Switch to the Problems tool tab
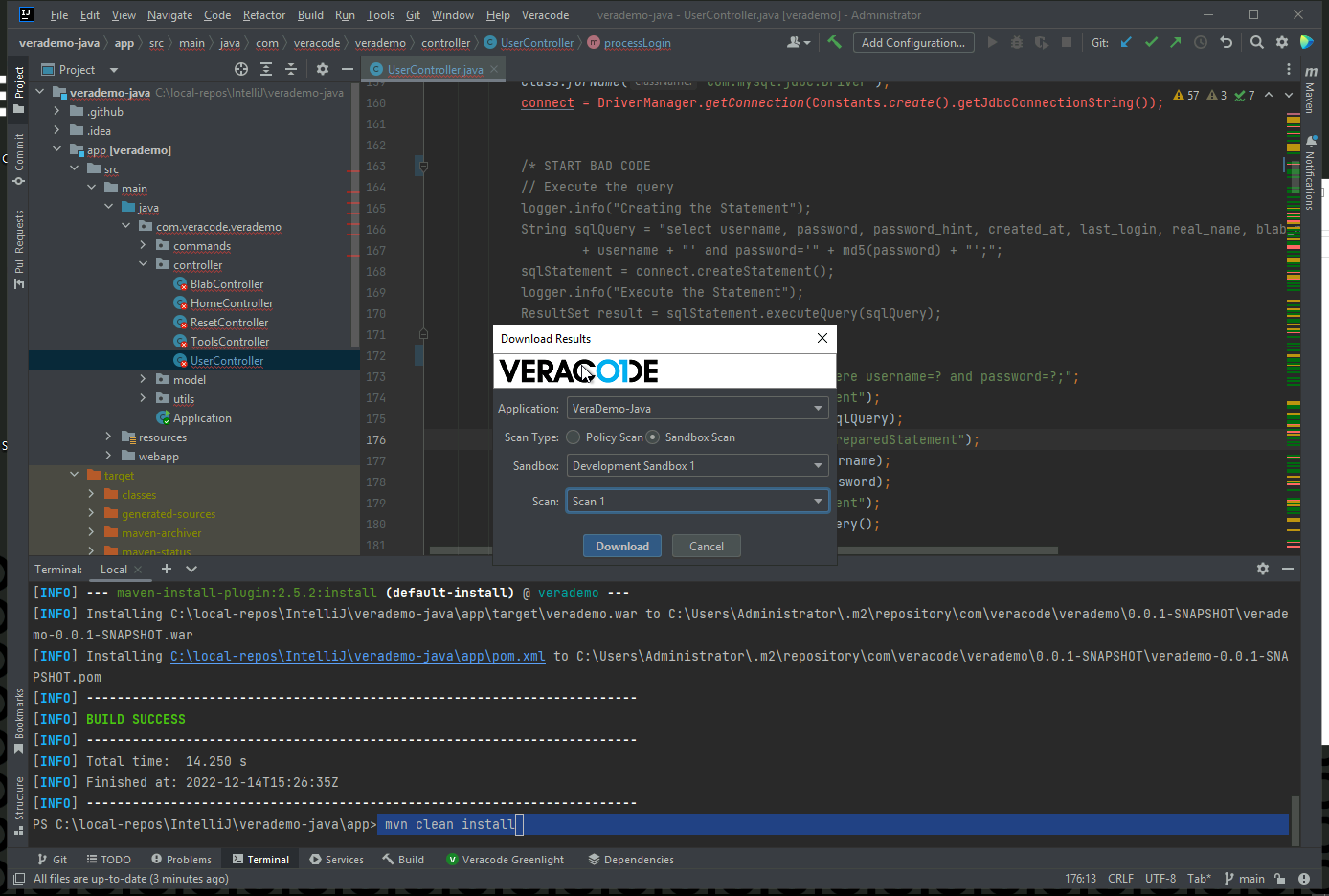This screenshot has width=1329, height=896. 181,859
